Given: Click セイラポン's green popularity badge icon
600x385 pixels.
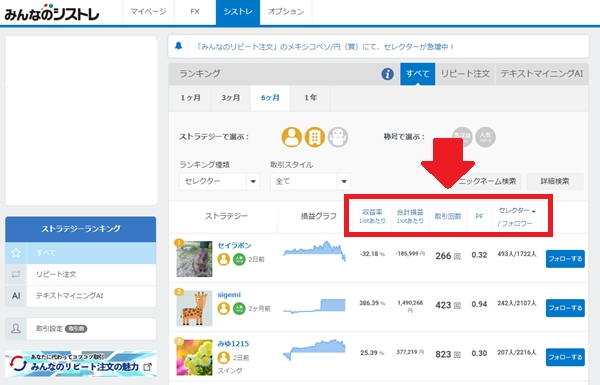Looking at the screenshot, I should click(239, 259).
